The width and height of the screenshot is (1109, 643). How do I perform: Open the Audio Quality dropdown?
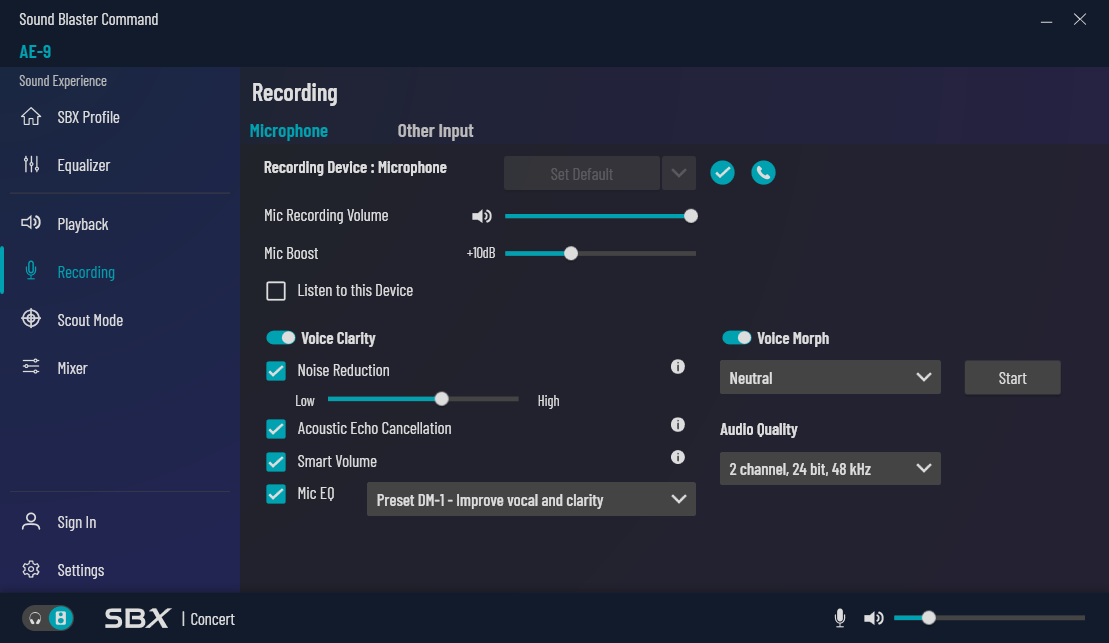click(830, 468)
